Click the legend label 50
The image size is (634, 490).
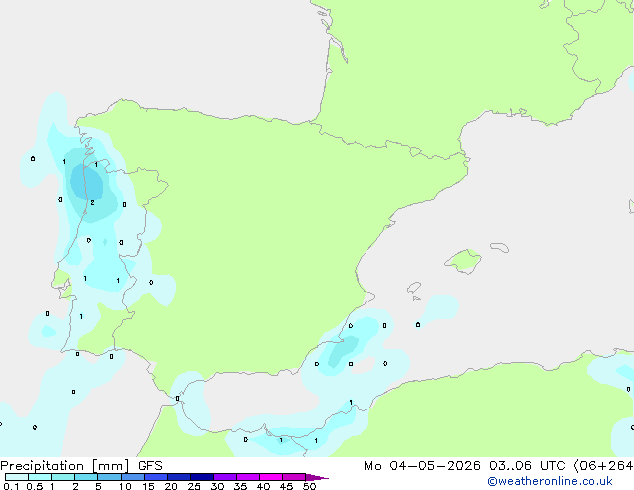(x=309, y=486)
